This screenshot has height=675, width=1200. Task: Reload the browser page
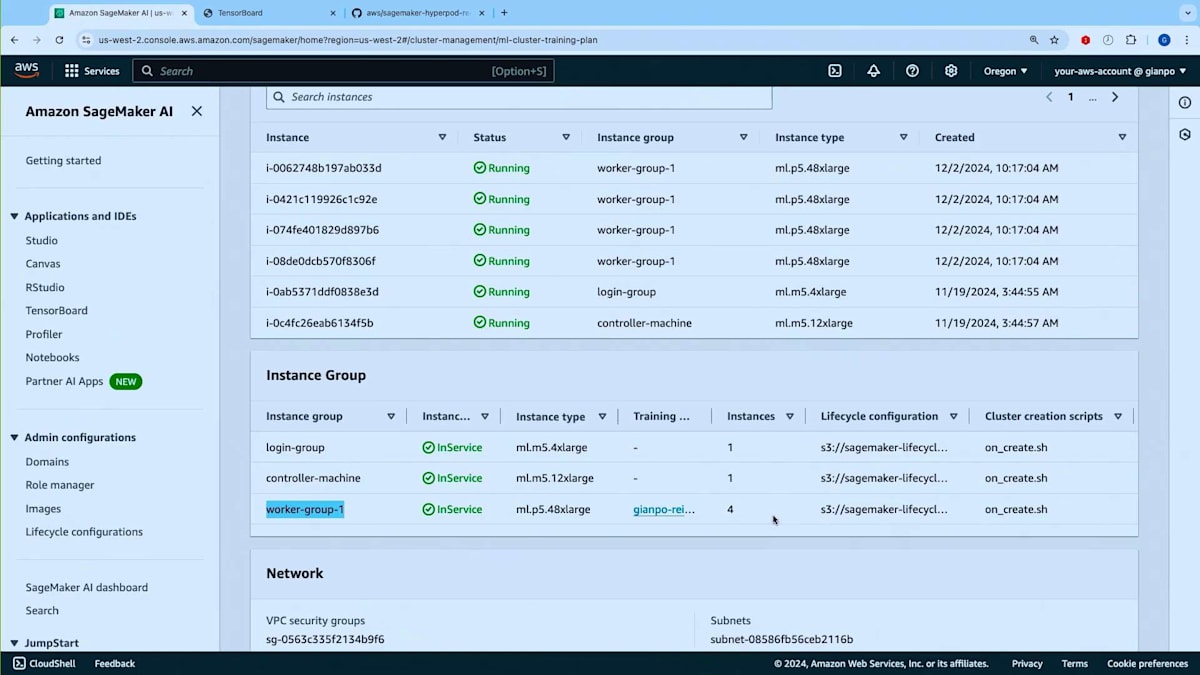tap(59, 40)
